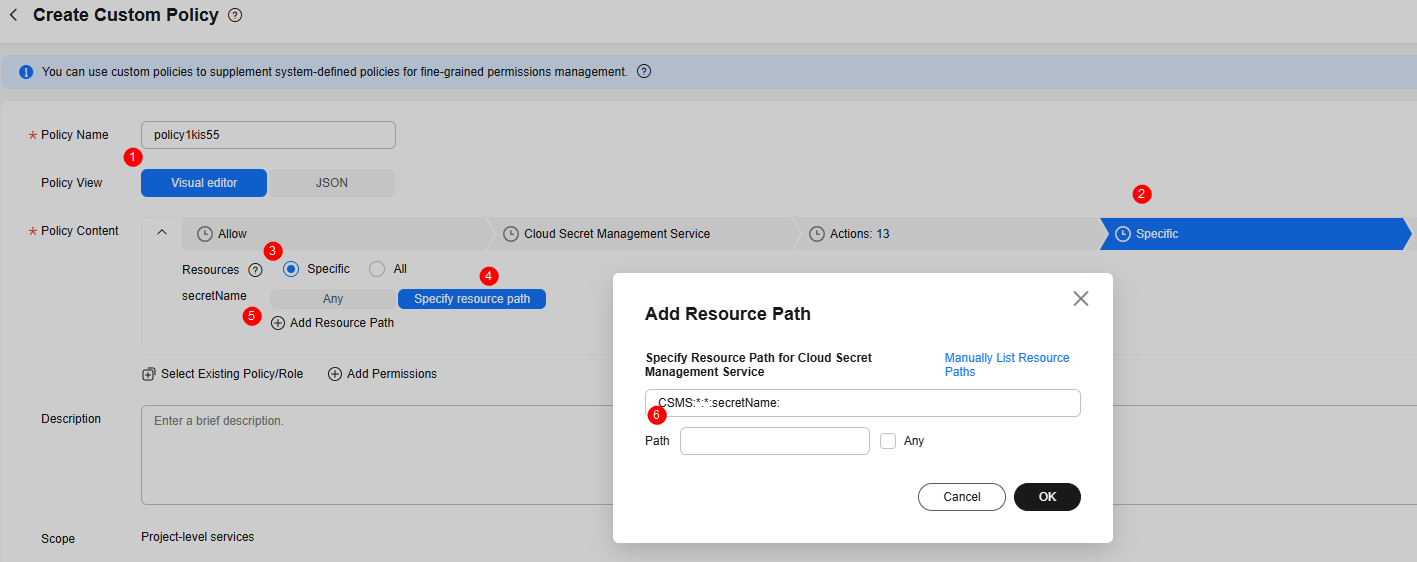1417x562 pixels.
Task: Click the Path input field
Action: 774,441
